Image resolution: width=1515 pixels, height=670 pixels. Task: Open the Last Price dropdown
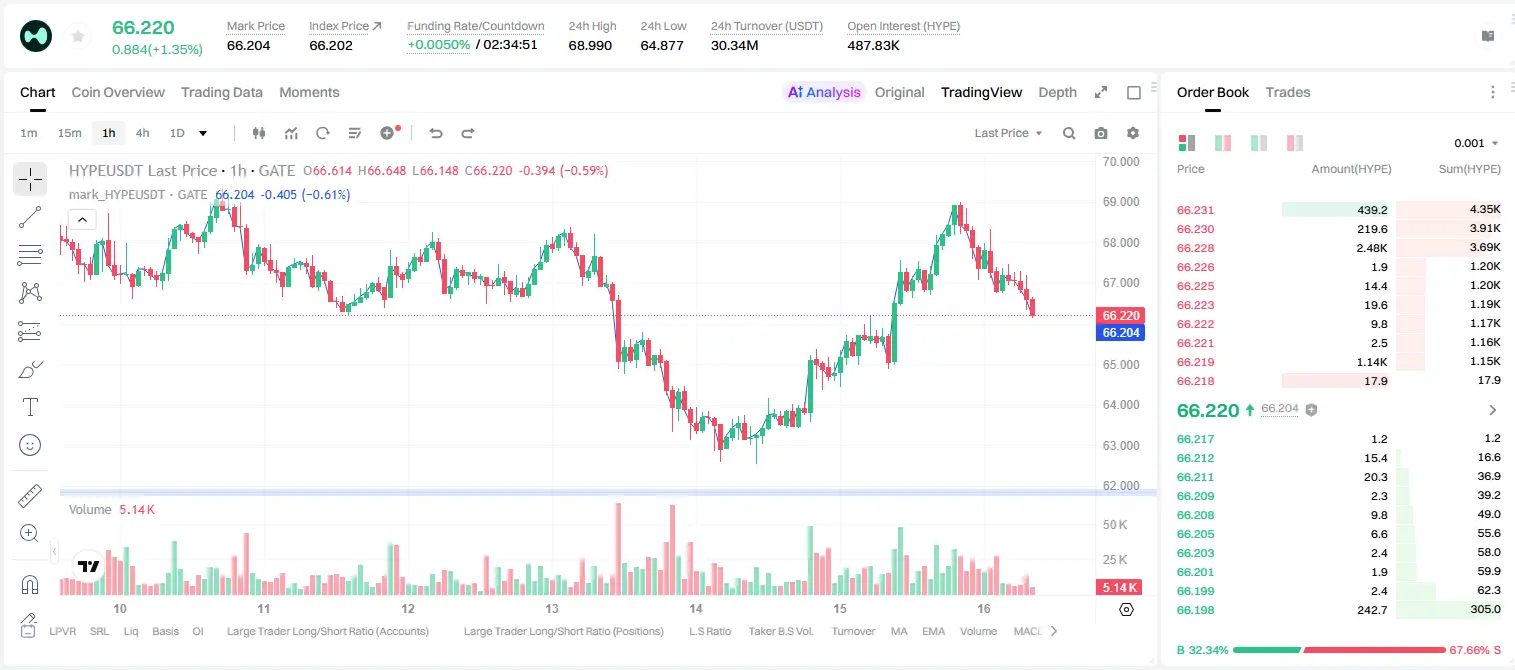pos(1008,133)
